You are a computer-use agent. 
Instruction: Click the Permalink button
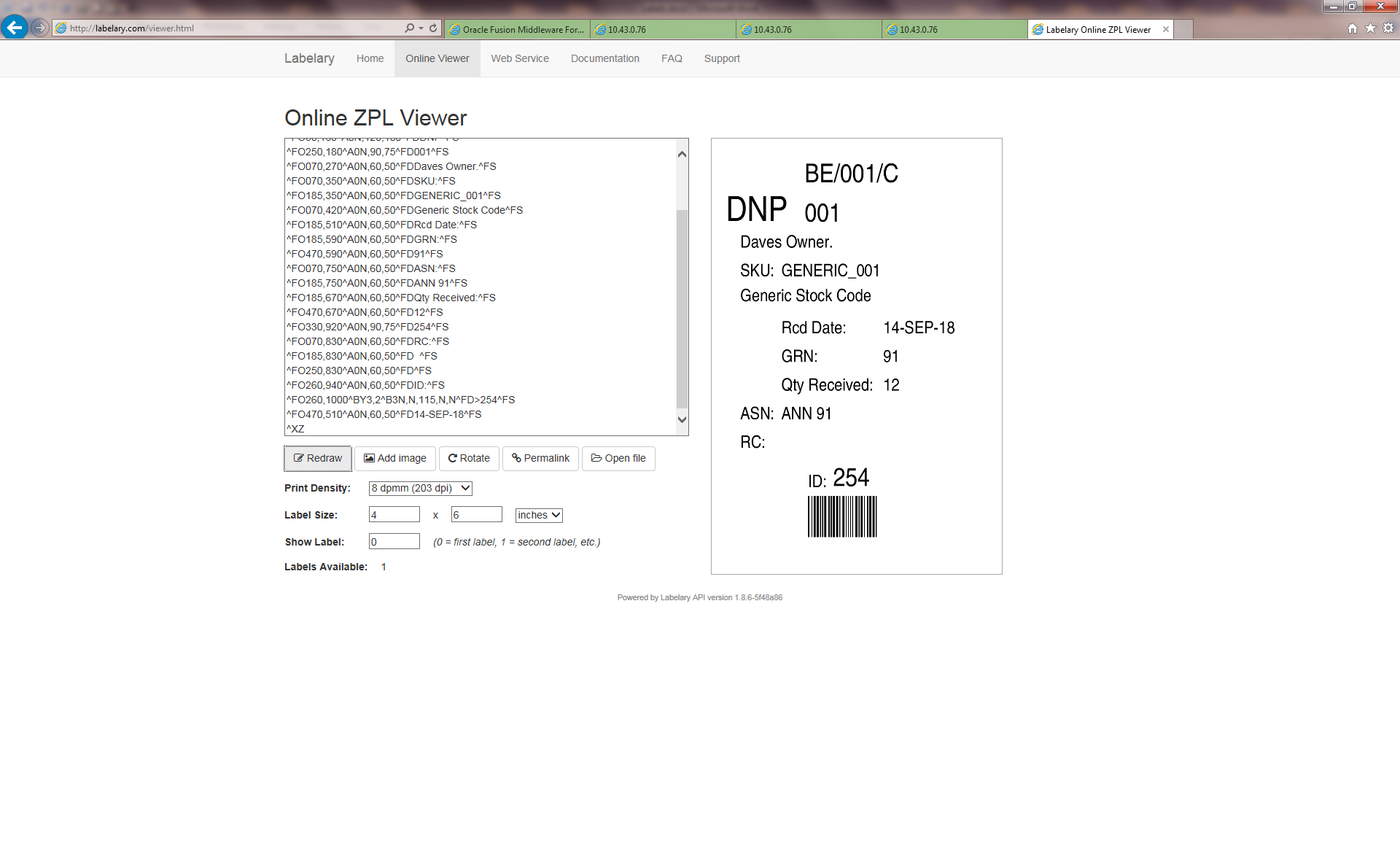click(540, 458)
